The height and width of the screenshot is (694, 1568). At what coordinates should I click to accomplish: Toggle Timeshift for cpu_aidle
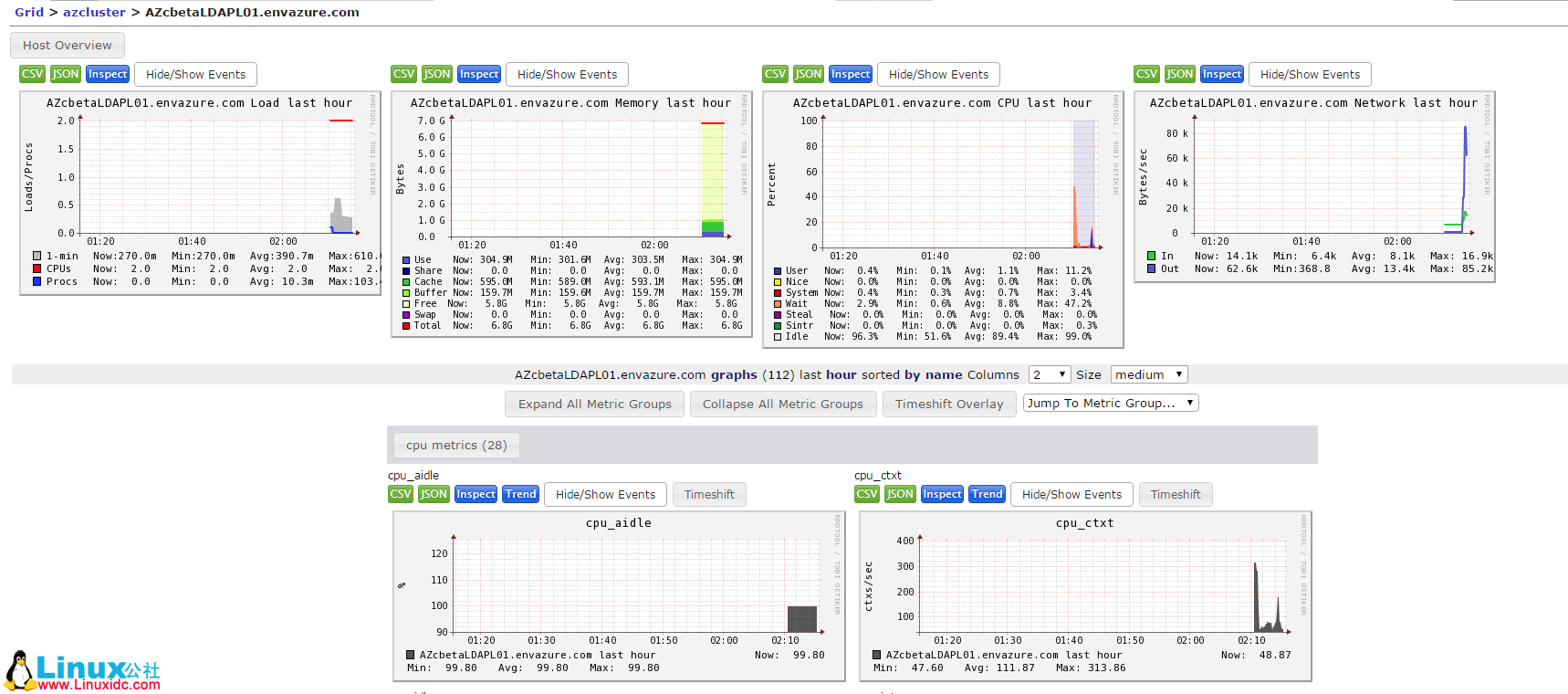click(709, 494)
